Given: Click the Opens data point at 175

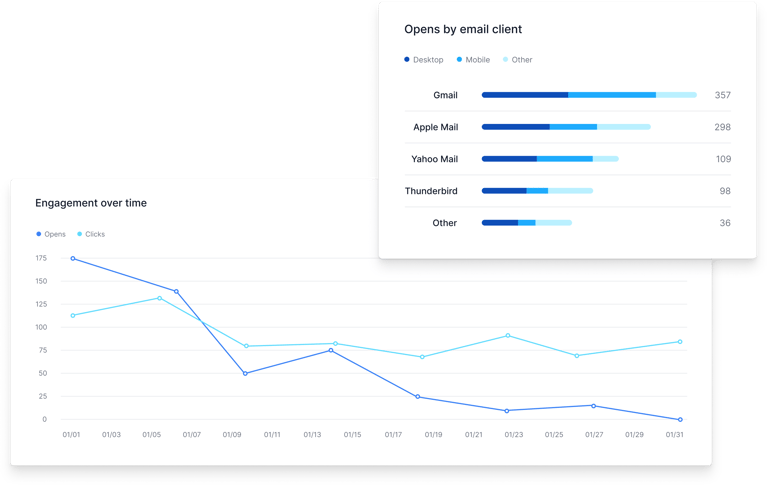Looking at the screenshot, I should pyautogui.click(x=73, y=258).
